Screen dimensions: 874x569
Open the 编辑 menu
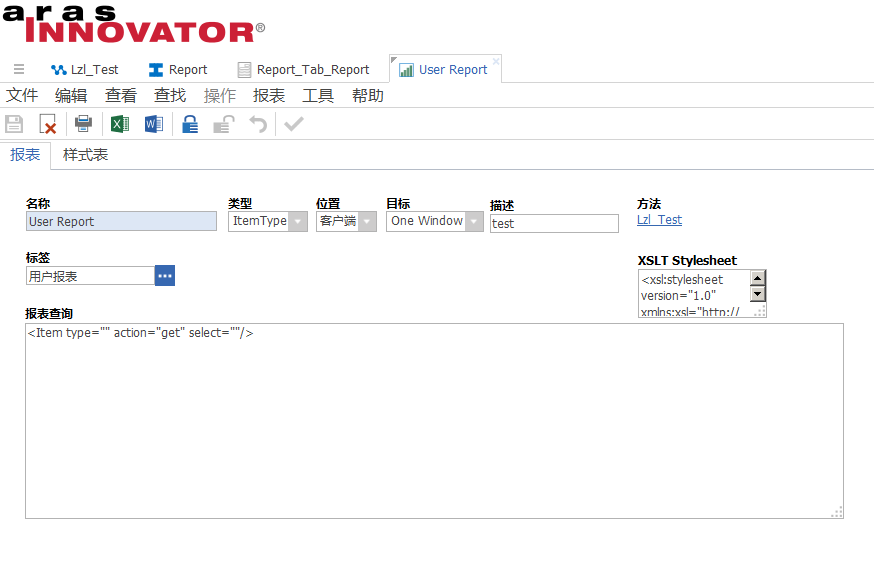click(71, 95)
